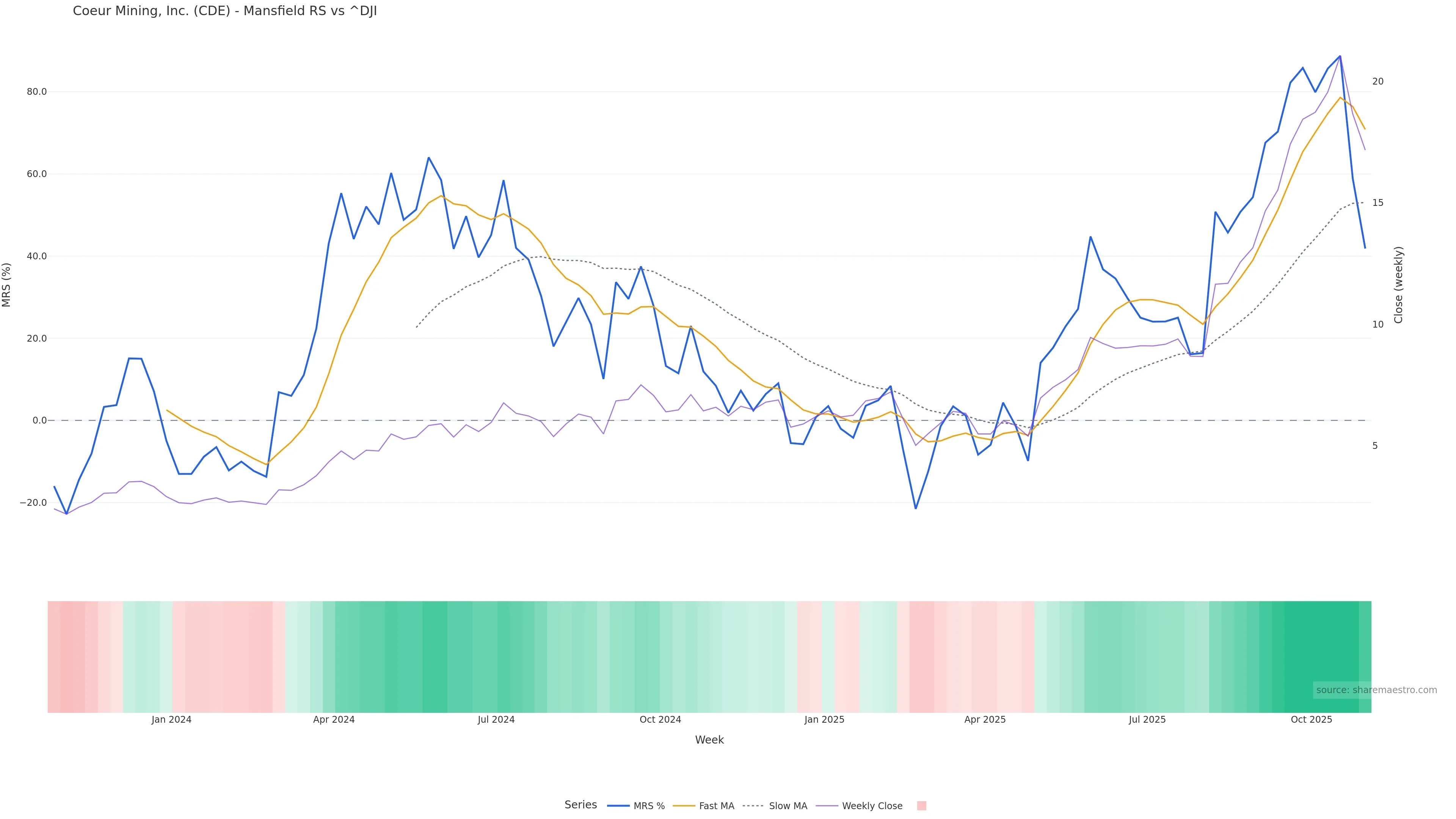This screenshot has height=819, width=1456.
Task: Click the pink swatch in the legend
Action: coord(921,806)
